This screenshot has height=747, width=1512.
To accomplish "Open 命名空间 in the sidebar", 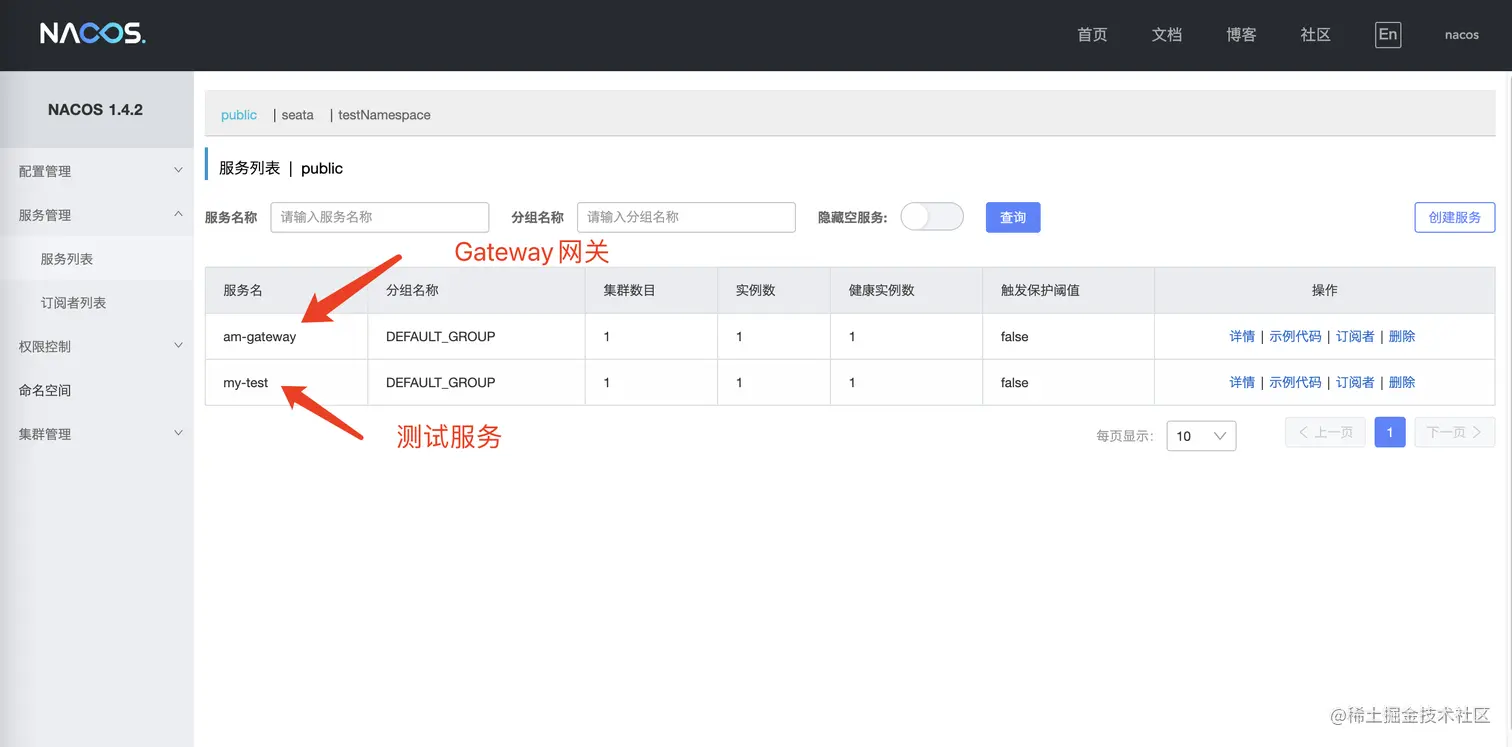I will point(45,390).
